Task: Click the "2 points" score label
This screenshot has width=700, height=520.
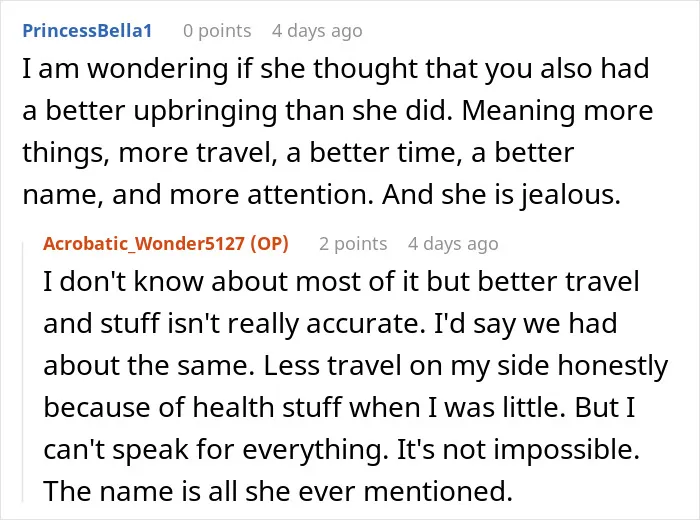Action: 353,244
